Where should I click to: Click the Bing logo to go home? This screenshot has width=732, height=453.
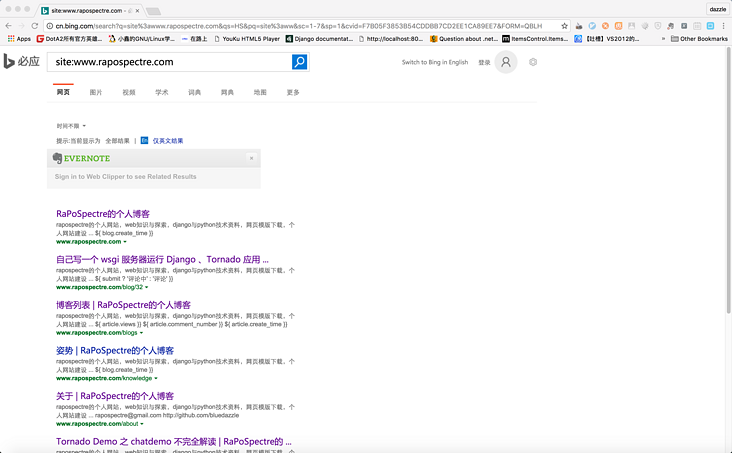(x=21, y=62)
